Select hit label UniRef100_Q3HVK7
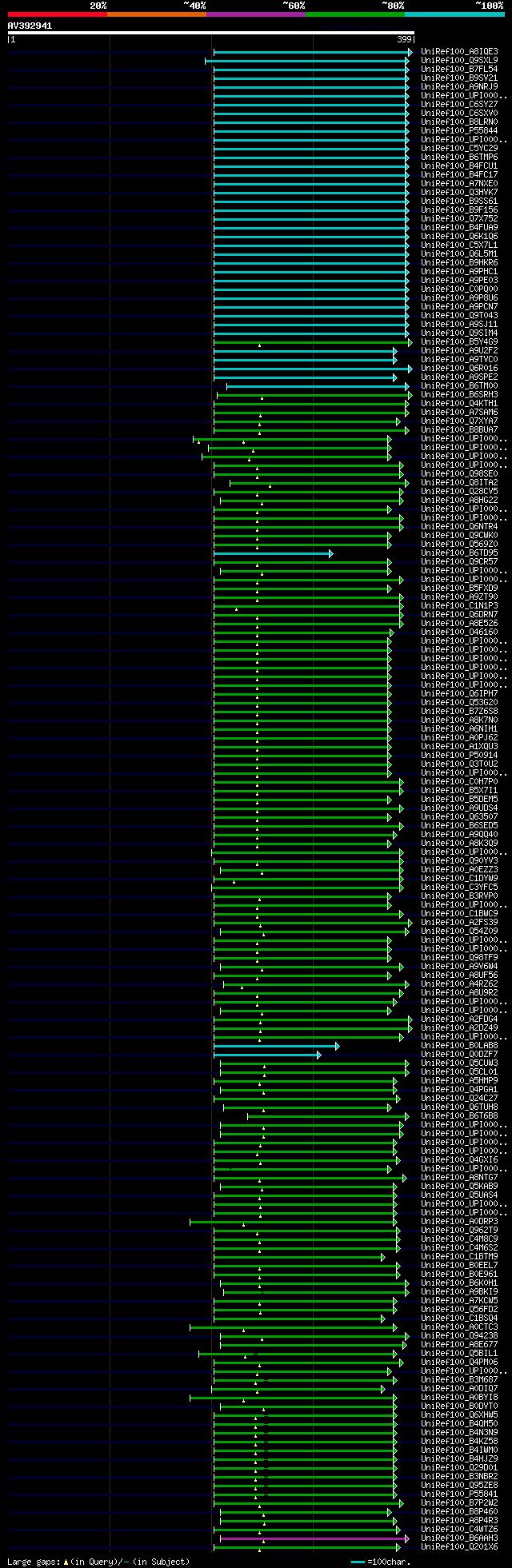Viewport: 512px width, 1568px height. click(x=459, y=193)
